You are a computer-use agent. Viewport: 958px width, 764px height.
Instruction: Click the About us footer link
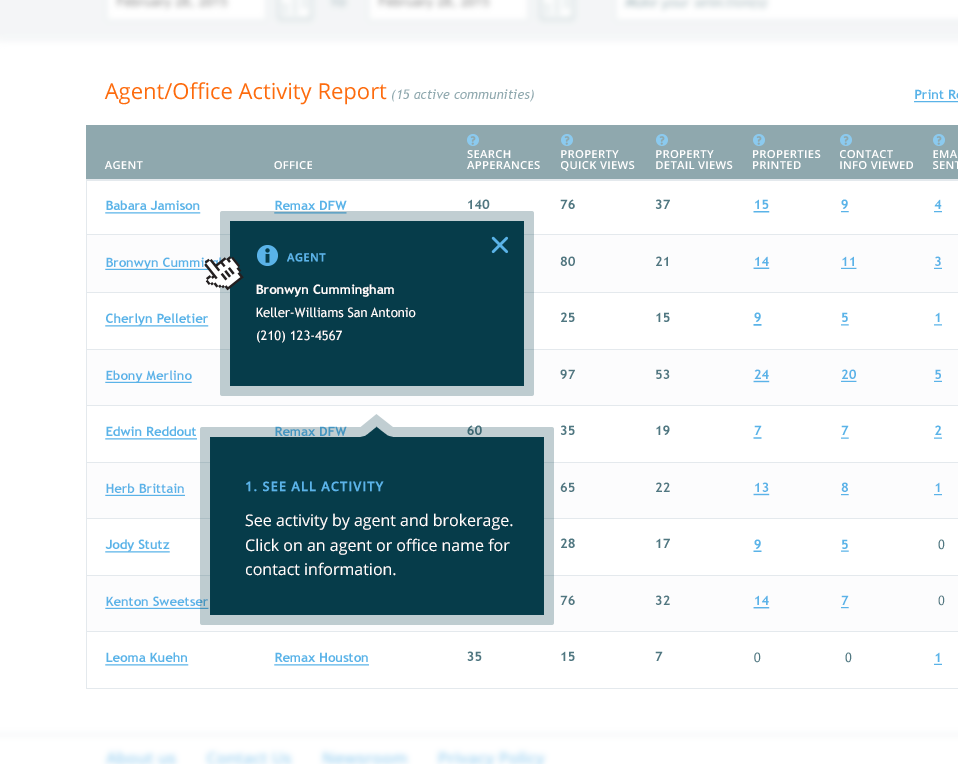pyautogui.click(x=141, y=757)
